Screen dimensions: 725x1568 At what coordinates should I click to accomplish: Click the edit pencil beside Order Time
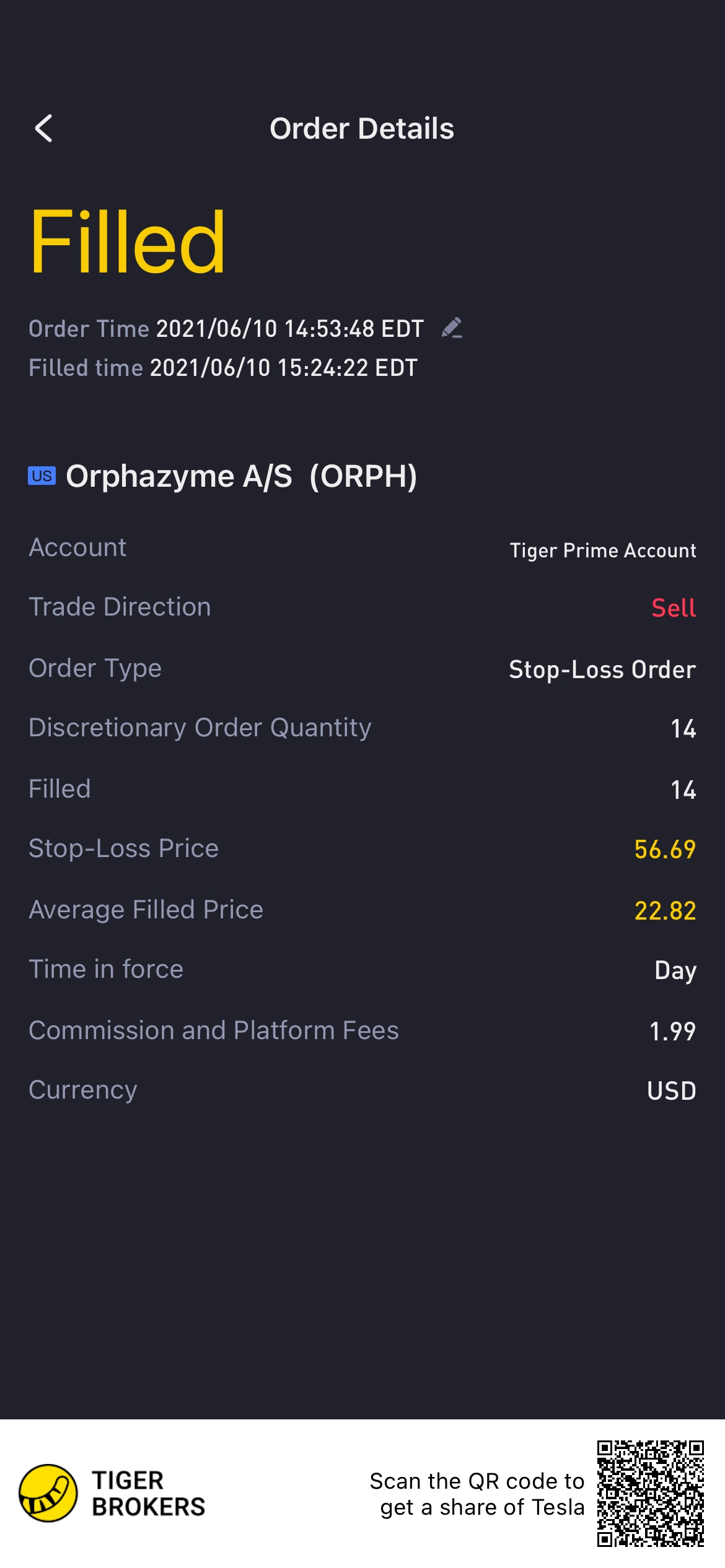click(452, 328)
